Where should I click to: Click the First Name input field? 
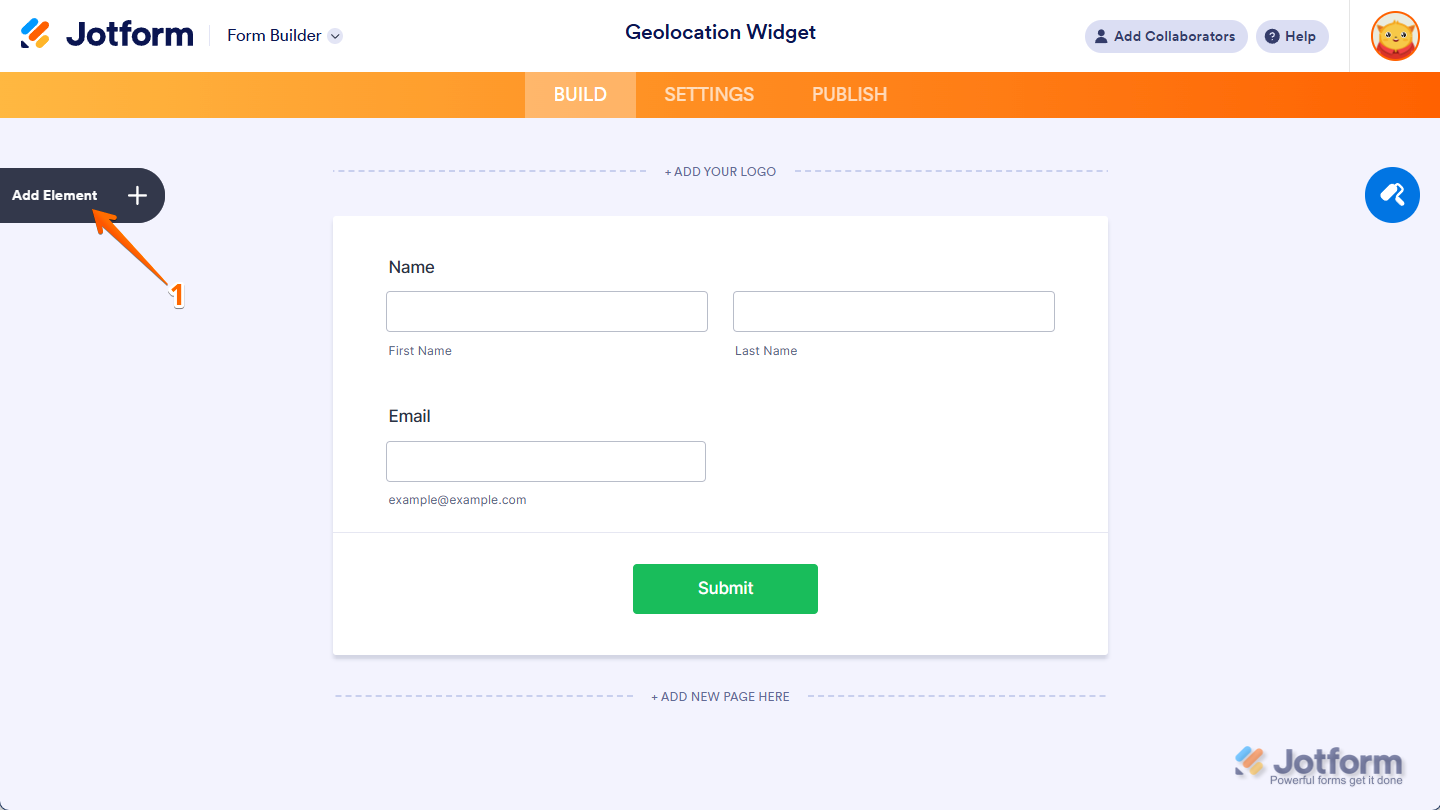546,311
